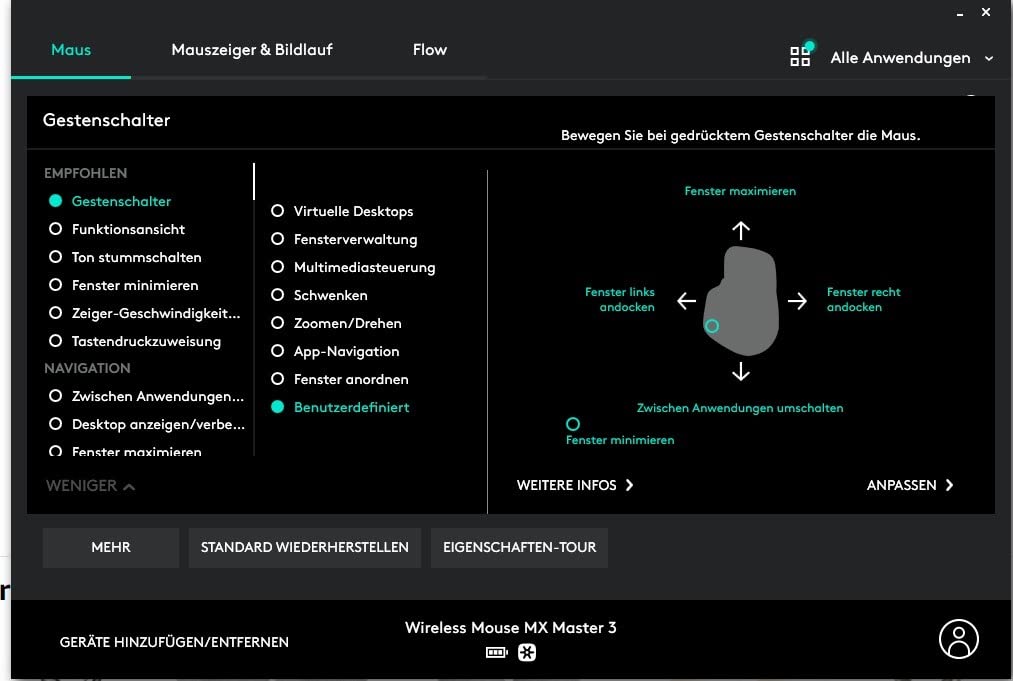
Task: Click the Unifying receiver connection icon
Action: click(527, 653)
